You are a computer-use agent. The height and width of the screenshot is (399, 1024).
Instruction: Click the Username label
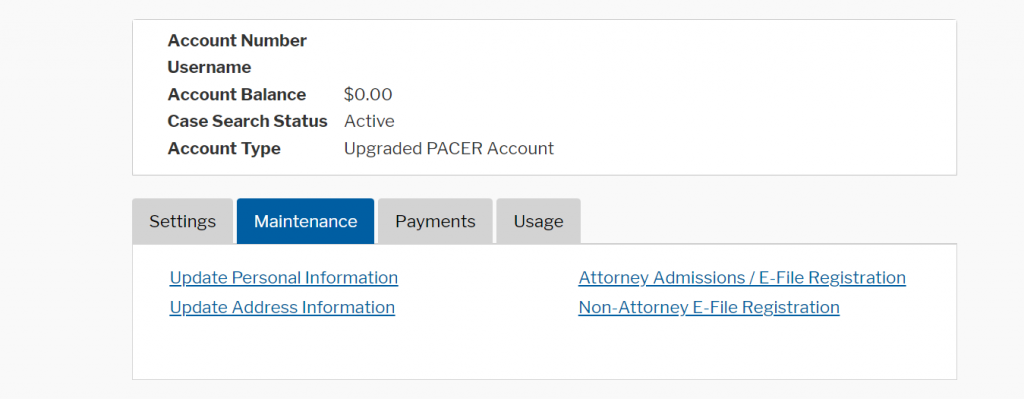(x=209, y=67)
